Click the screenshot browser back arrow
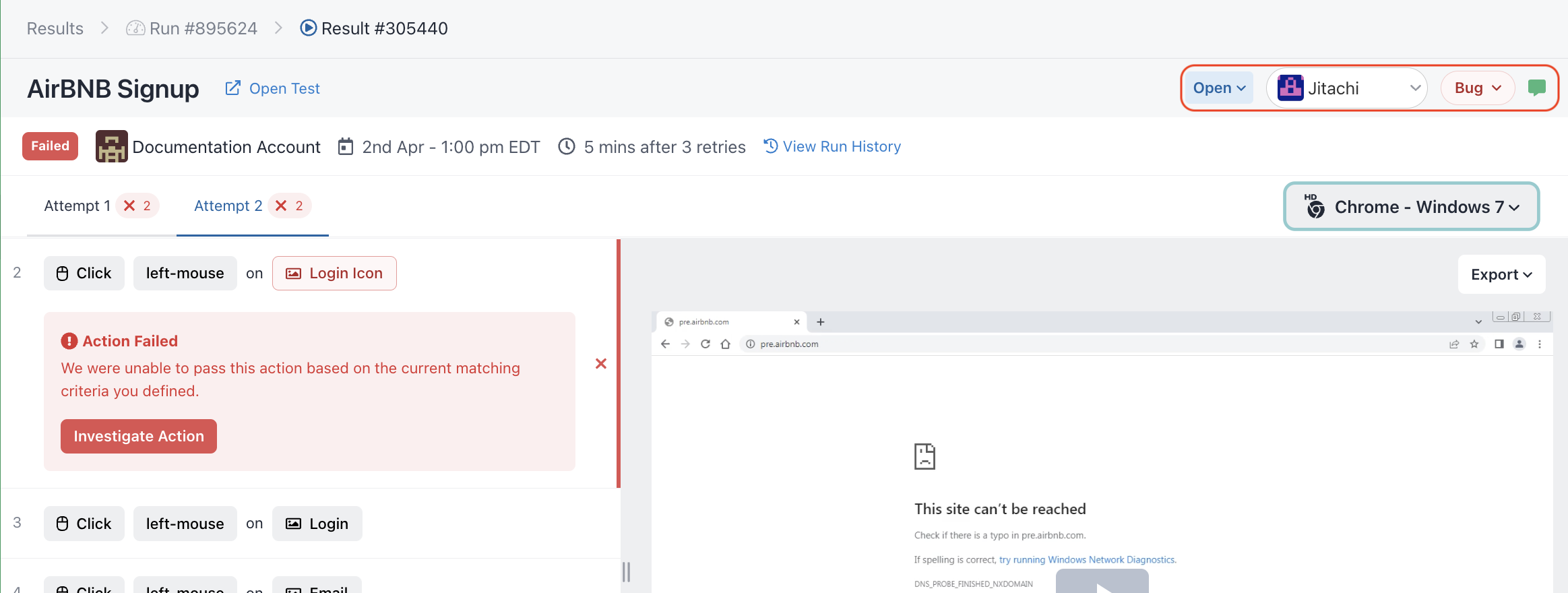This screenshot has width=1568, height=593. pyautogui.click(x=666, y=344)
